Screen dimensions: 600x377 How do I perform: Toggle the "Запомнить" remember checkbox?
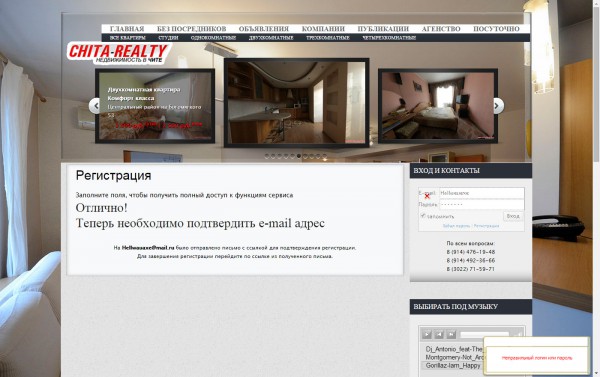423,216
